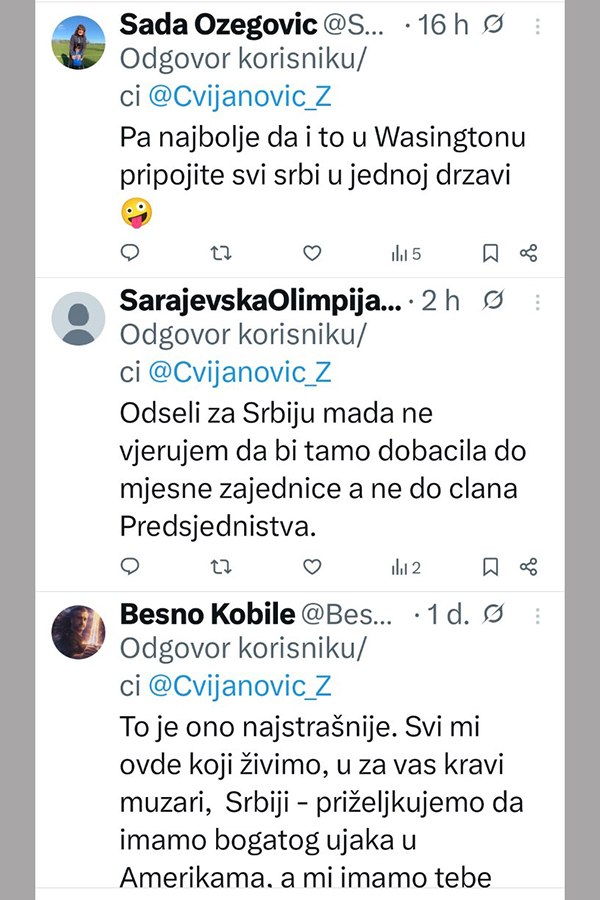The height and width of the screenshot is (900, 600).
Task: Bookmark Sada Ozegovic's tweet
Action: click(490, 254)
